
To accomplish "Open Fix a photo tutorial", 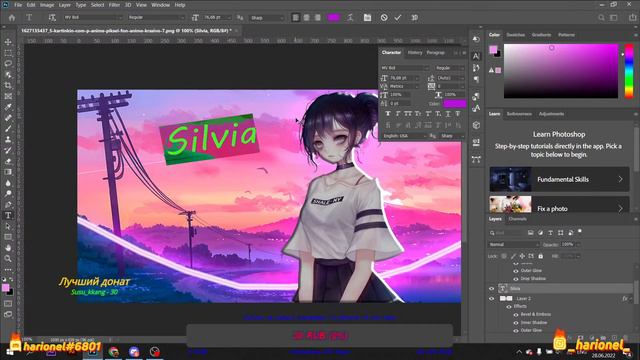I will 559,204.
